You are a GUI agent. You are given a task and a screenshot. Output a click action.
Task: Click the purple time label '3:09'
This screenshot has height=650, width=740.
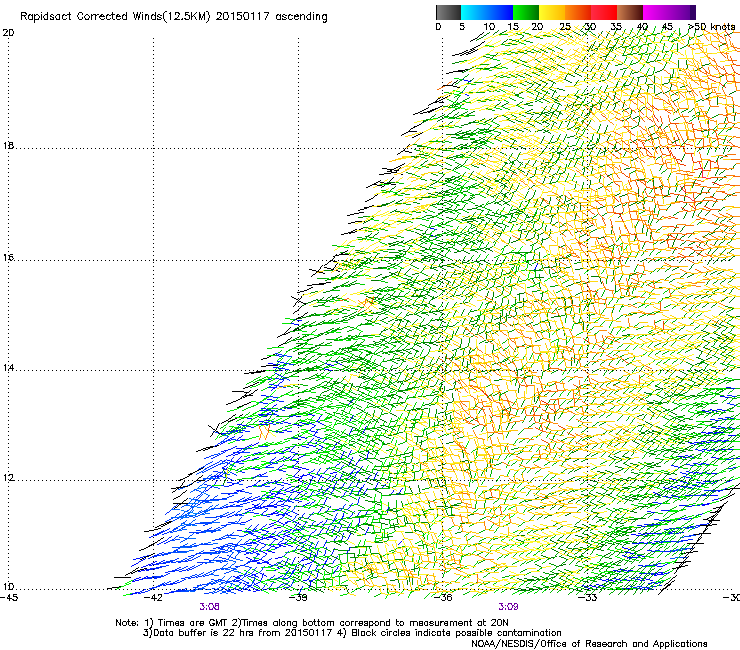point(508,607)
